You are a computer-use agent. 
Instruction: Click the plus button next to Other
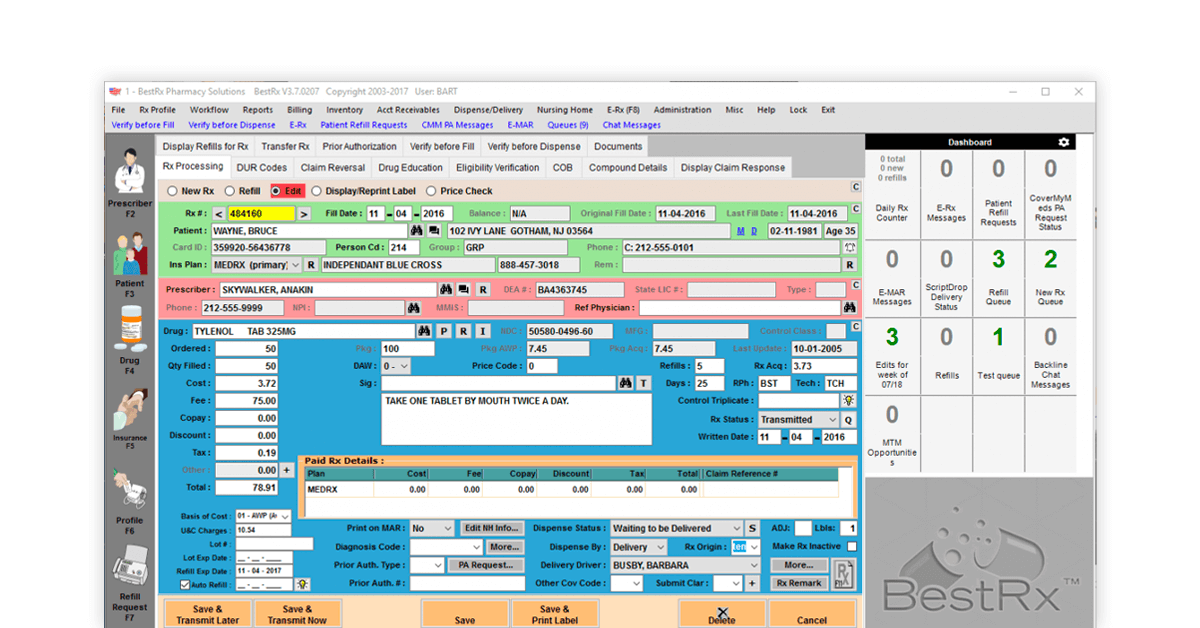pos(287,470)
